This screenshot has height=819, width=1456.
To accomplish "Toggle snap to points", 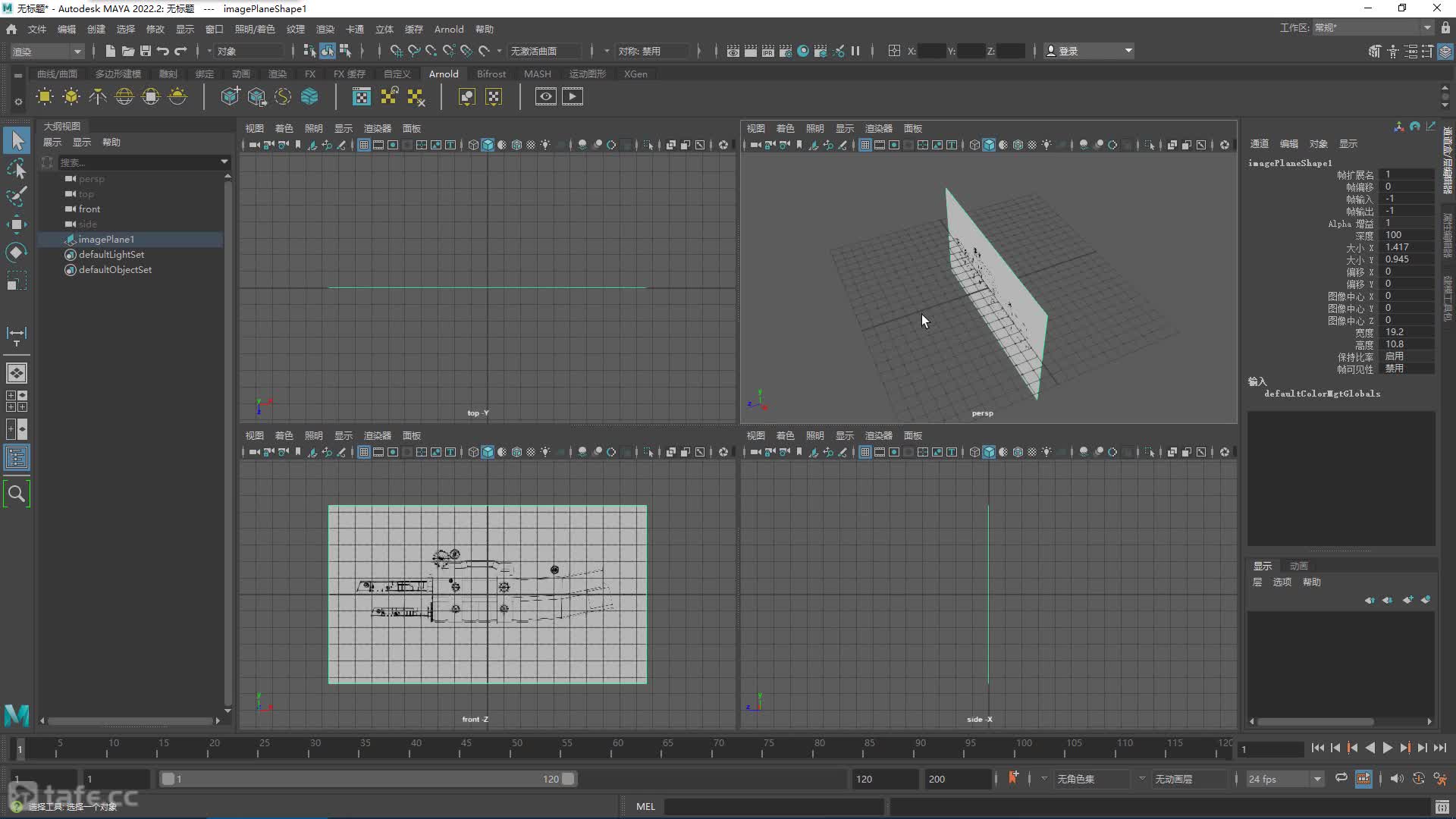I will tap(431, 51).
